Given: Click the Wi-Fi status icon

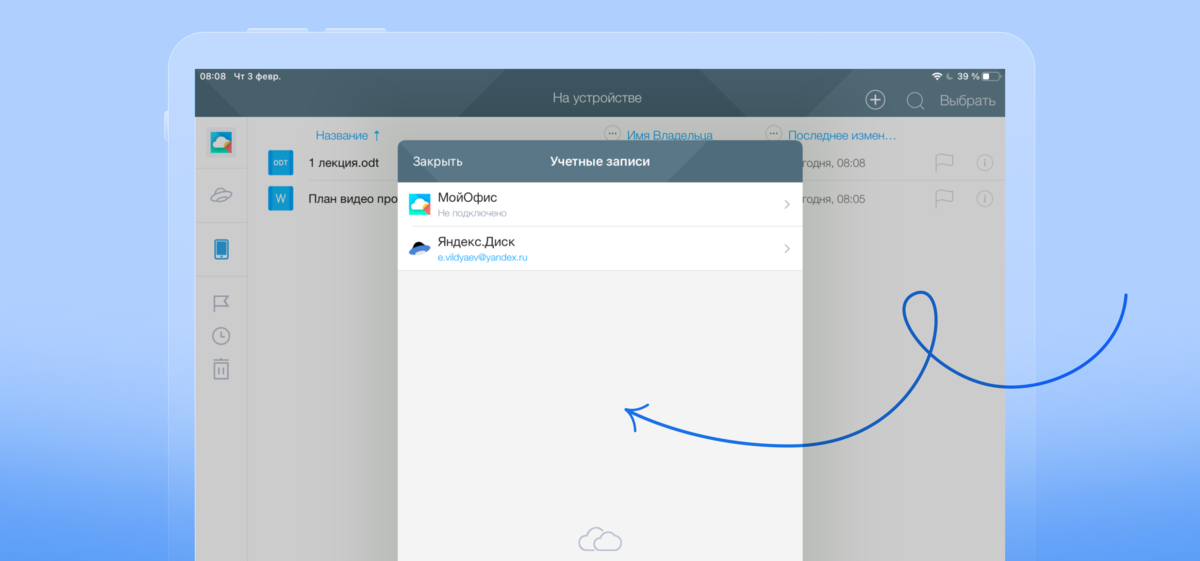Looking at the screenshot, I should coord(937,76).
